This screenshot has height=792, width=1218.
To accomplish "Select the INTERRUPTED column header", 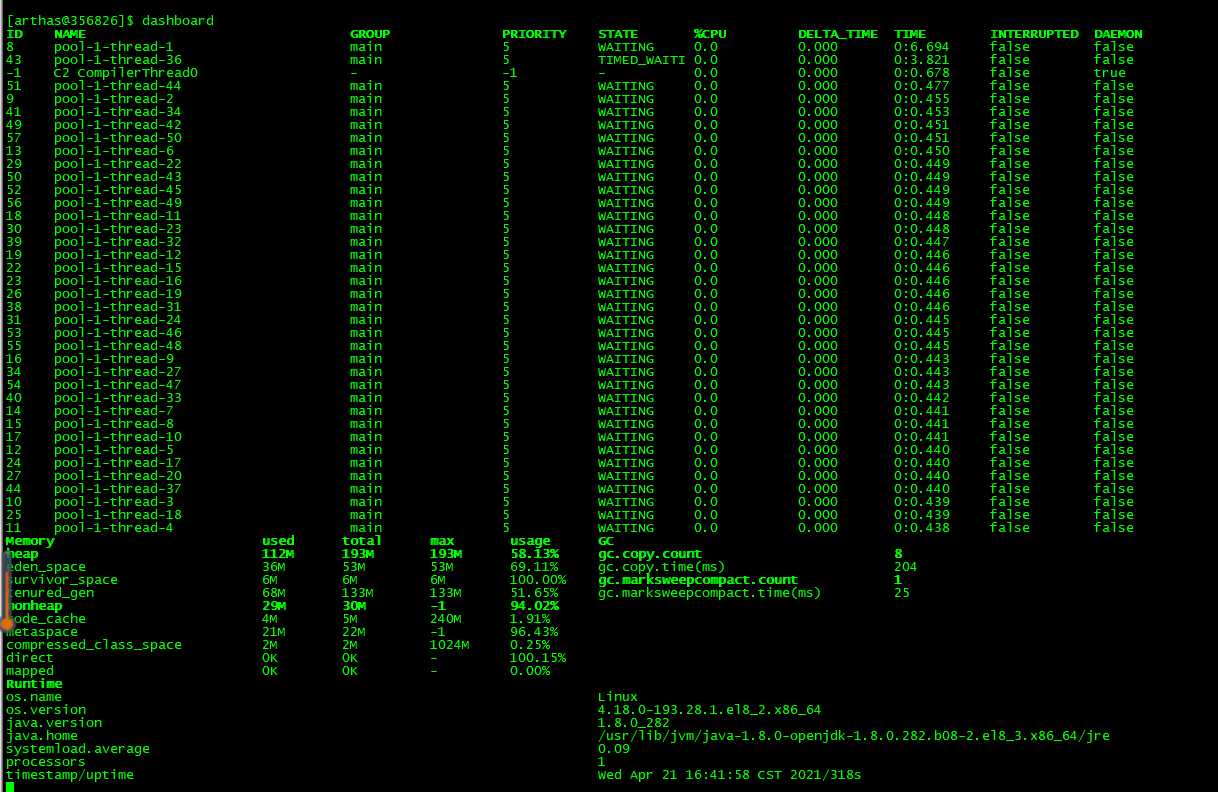I will (x=1034, y=34).
